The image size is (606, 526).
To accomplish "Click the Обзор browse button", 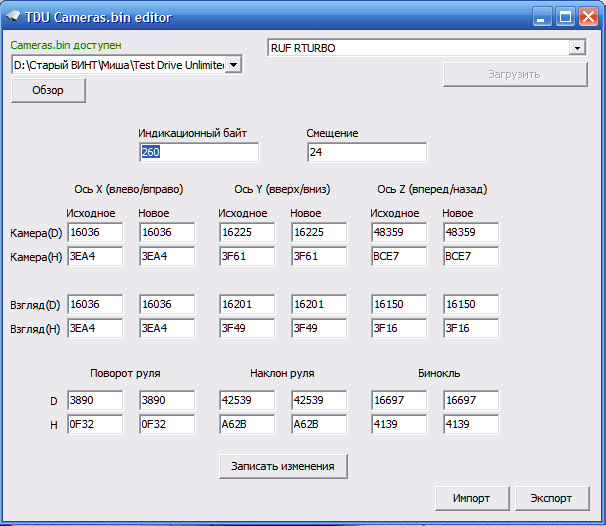I will [48, 90].
